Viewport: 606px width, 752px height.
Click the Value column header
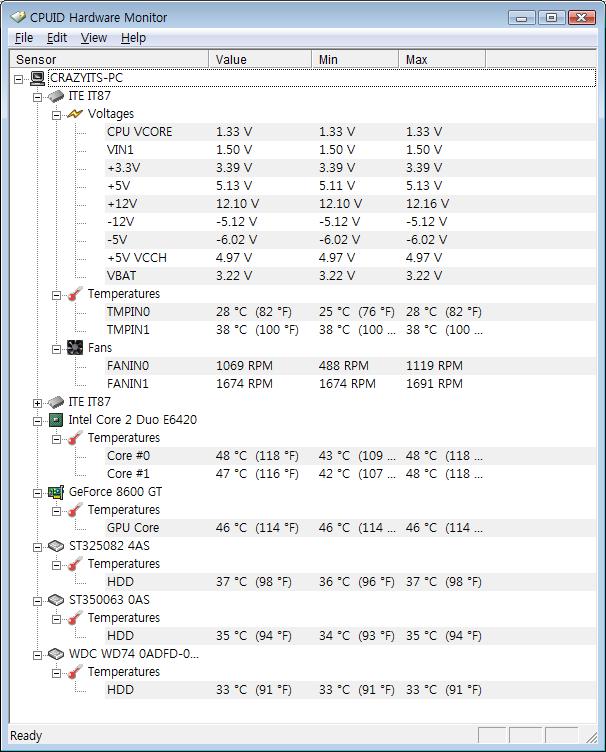[x=260, y=59]
